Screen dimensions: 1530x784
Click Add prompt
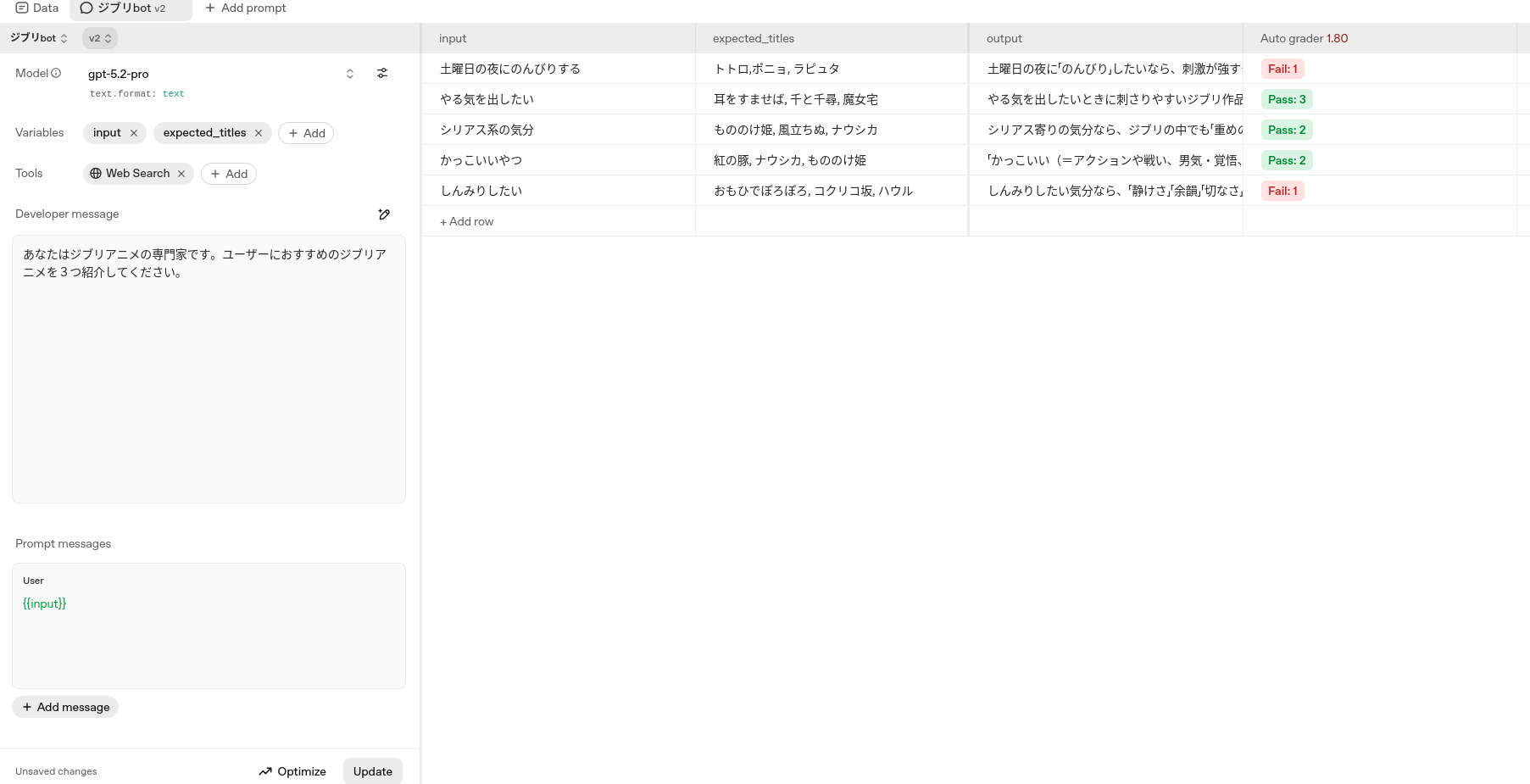tap(245, 8)
